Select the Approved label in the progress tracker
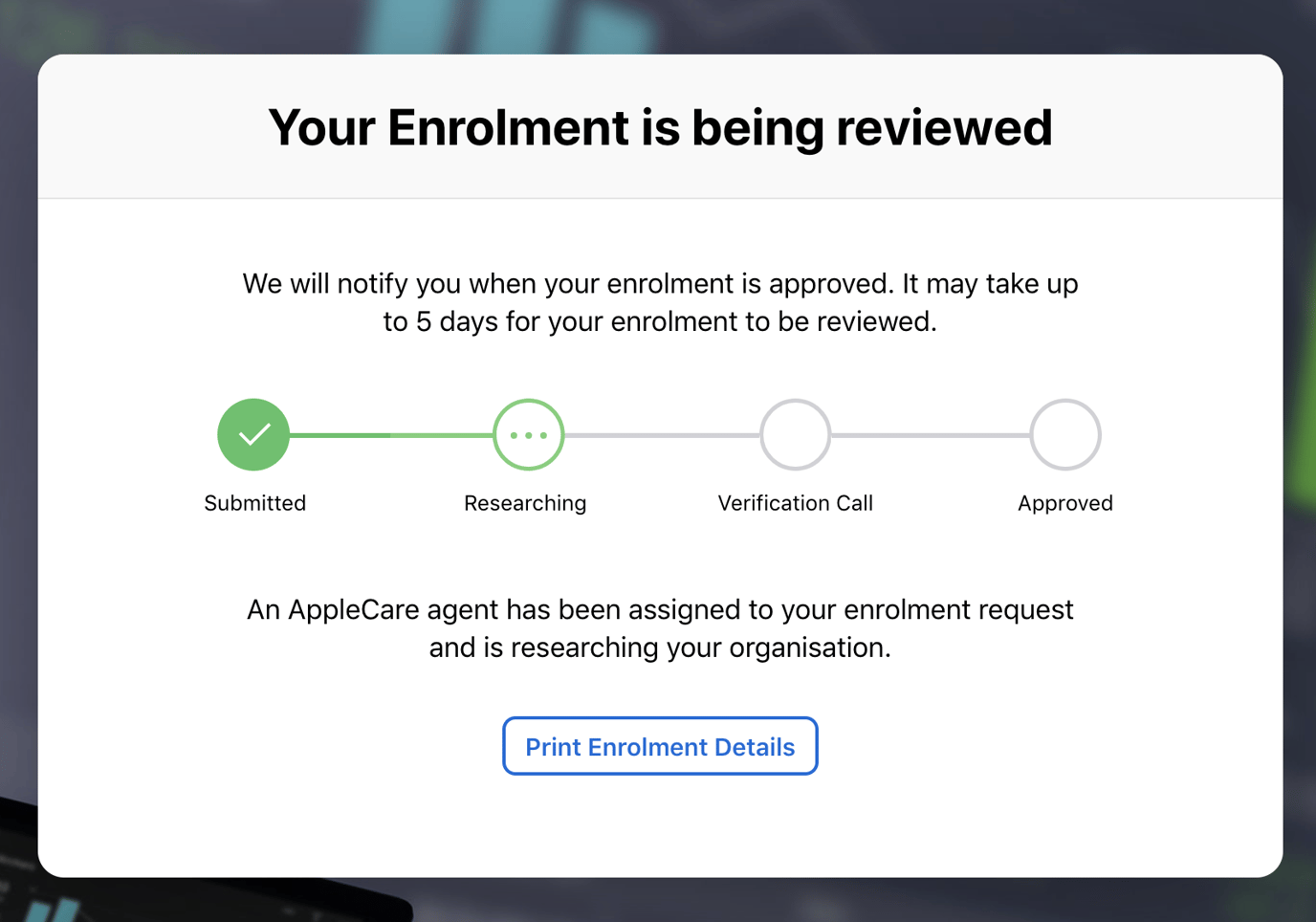Screen dimensions: 1316x922 [x=1064, y=503]
